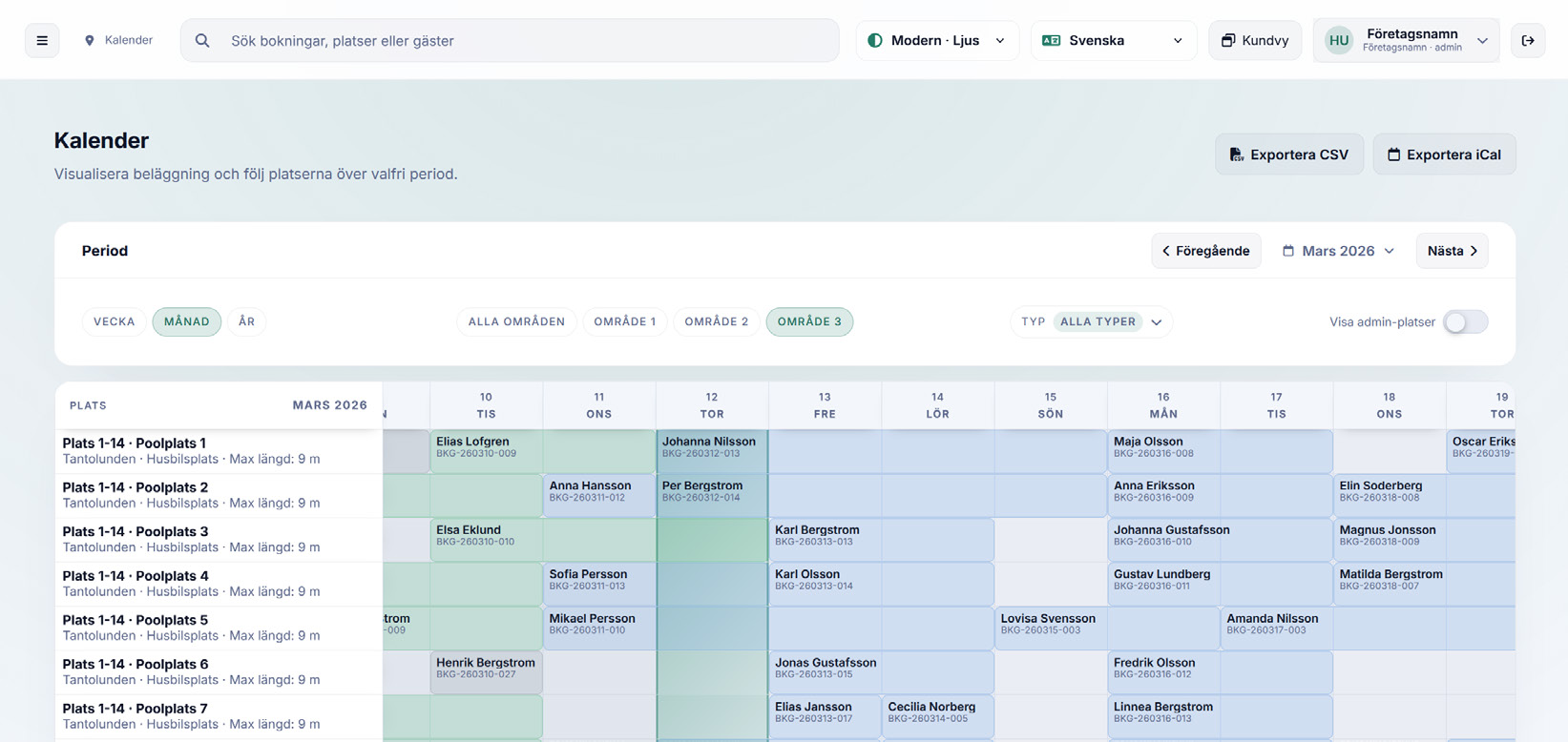Image resolution: width=1568 pixels, height=742 pixels.
Task: Open the hamburger sidebar menu
Action: pyautogui.click(x=42, y=40)
